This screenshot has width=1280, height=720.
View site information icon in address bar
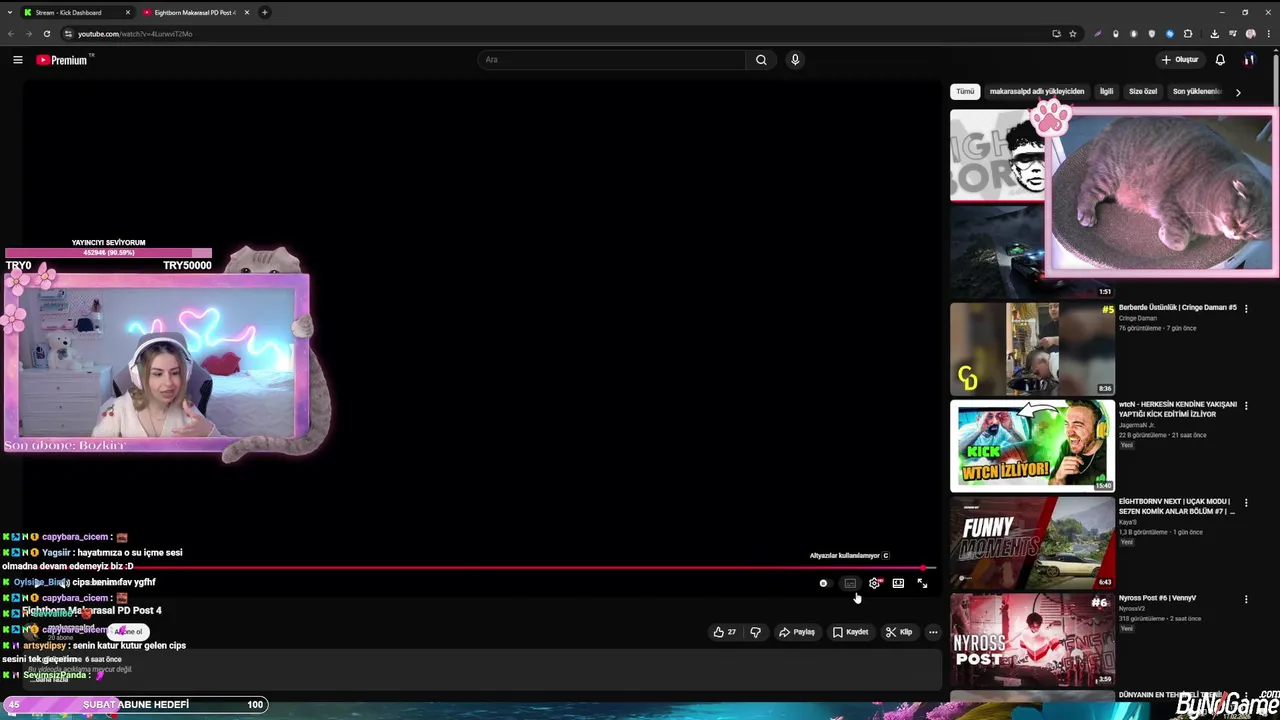point(68,34)
